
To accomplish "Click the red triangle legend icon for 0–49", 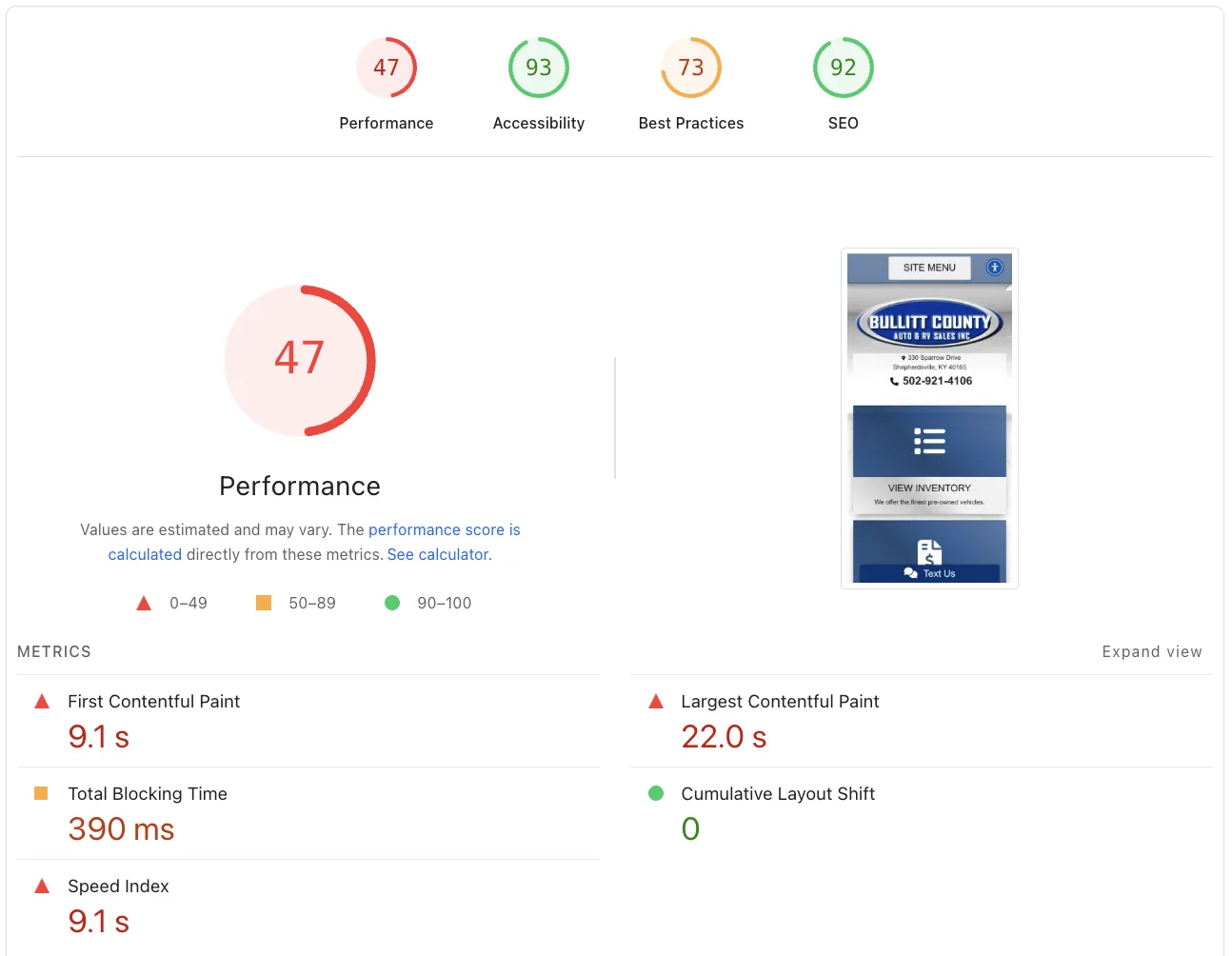I will 144,603.
